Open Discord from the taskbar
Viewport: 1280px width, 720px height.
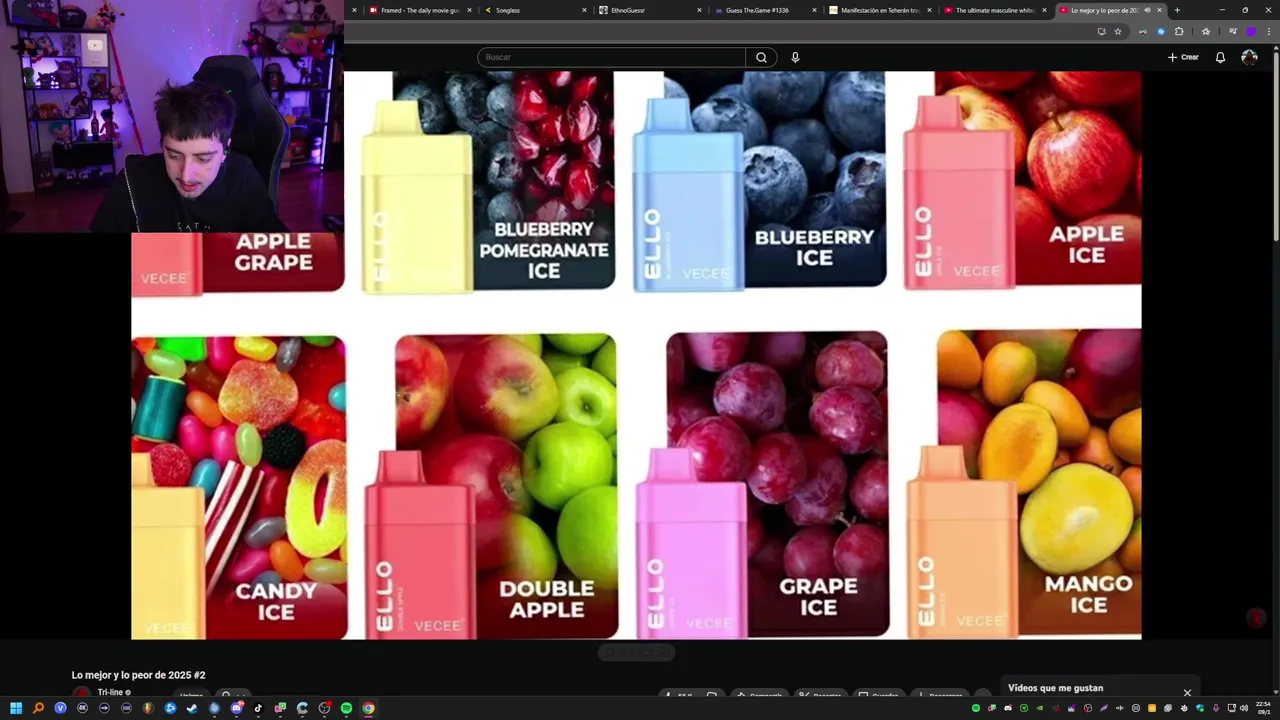point(236,708)
